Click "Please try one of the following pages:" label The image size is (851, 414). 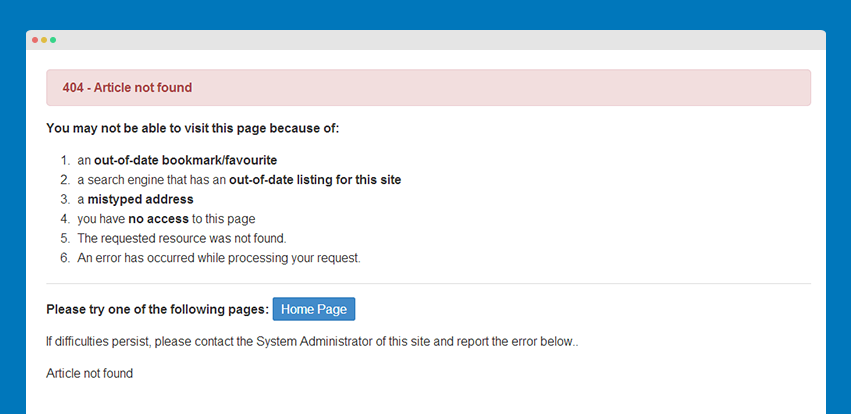(x=157, y=309)
